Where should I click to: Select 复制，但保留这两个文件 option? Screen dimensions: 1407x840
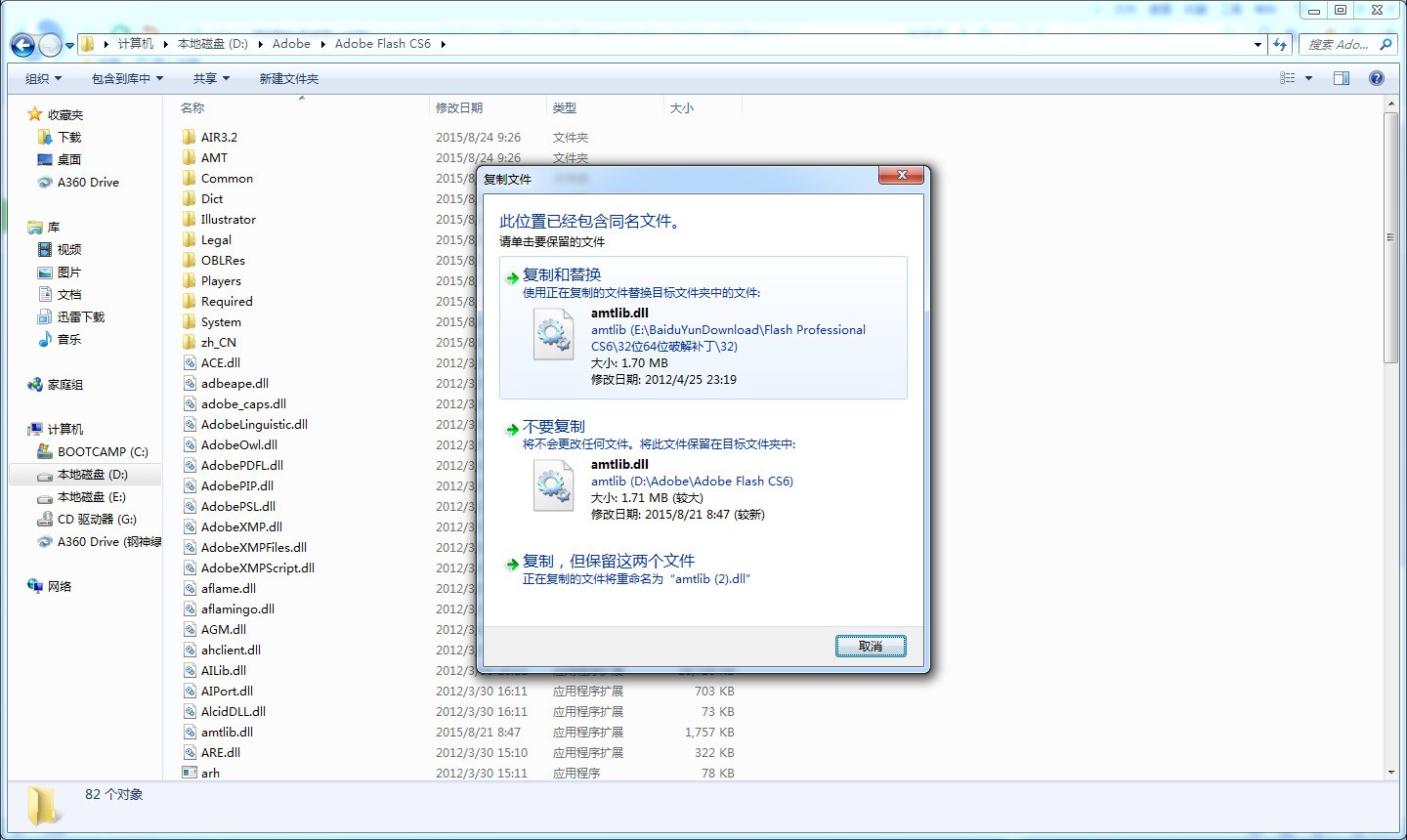pos(608,562)
